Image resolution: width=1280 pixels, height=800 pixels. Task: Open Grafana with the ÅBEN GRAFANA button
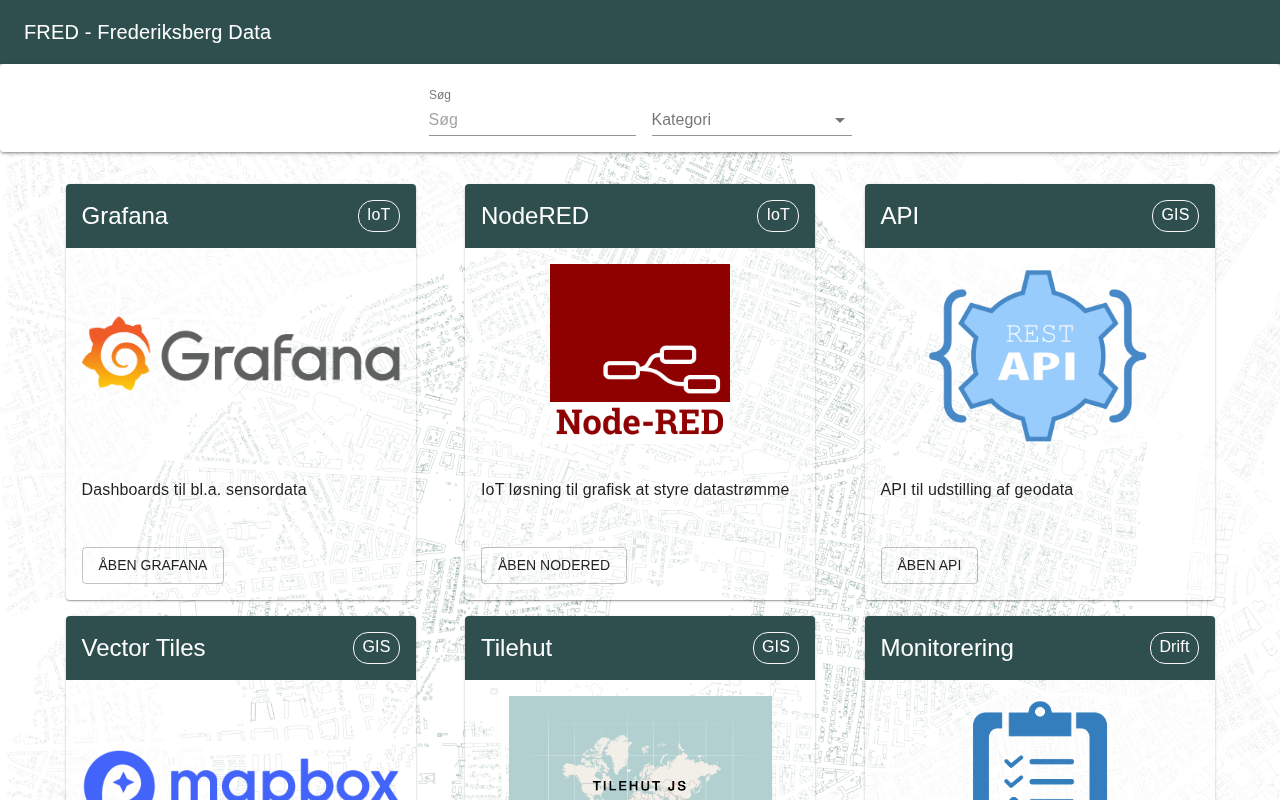pos(153,565)
